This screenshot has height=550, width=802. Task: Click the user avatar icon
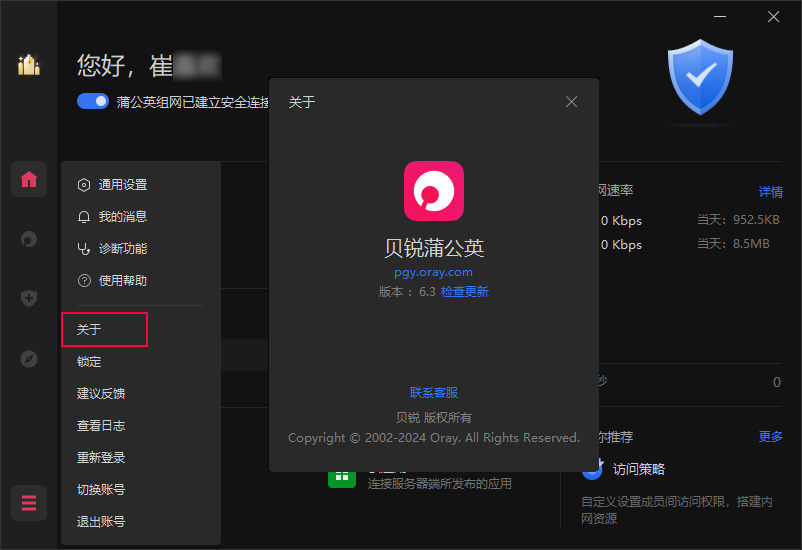point(29,65)
